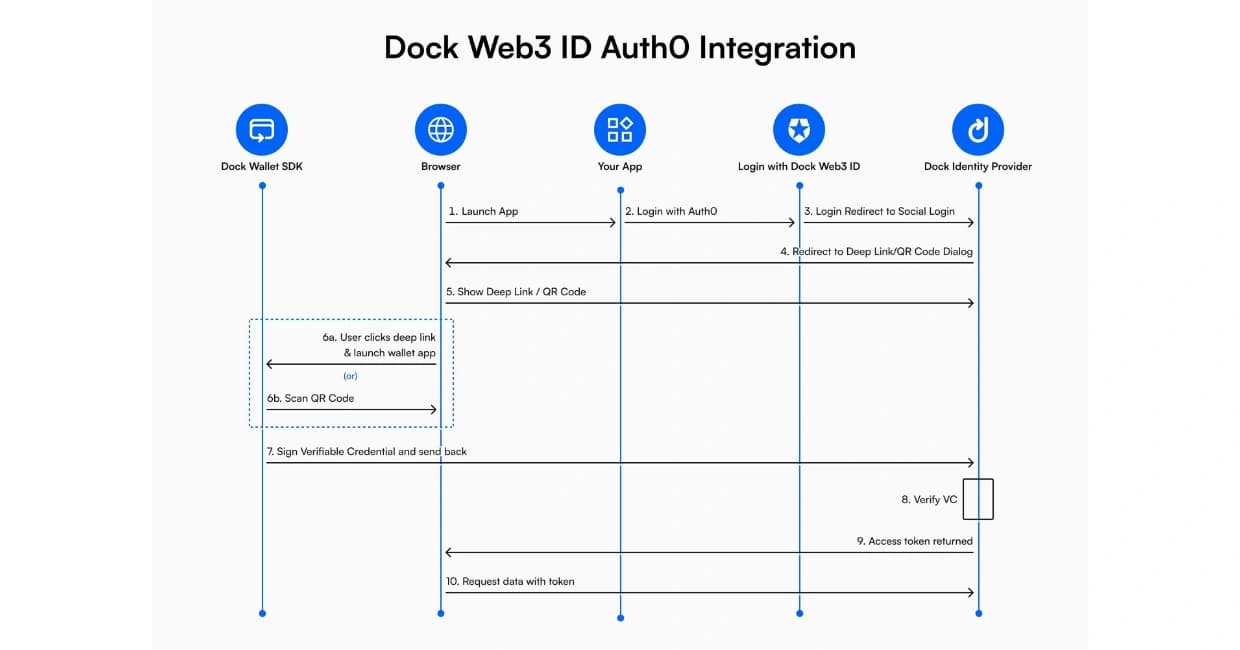Click the Browser globe icon

[x=441, y=129]
